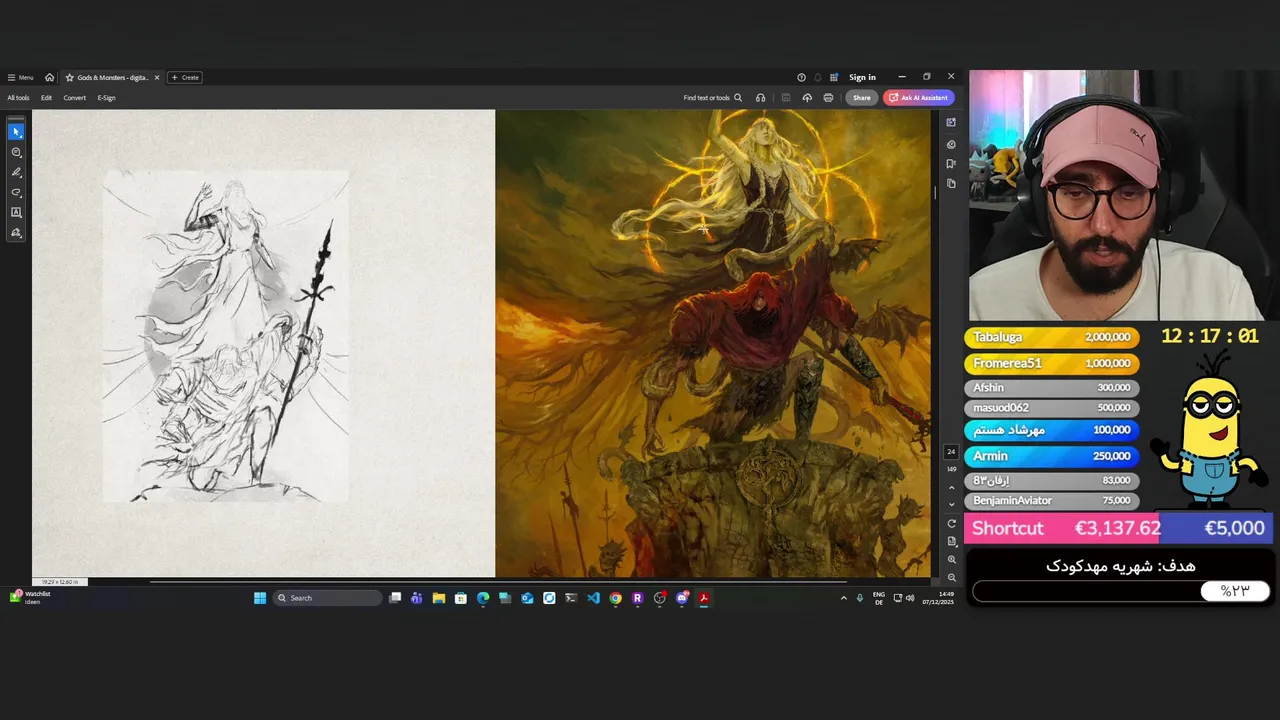
Task: Open Google Chrome from taskbar
Action: [x=615, y=598]
